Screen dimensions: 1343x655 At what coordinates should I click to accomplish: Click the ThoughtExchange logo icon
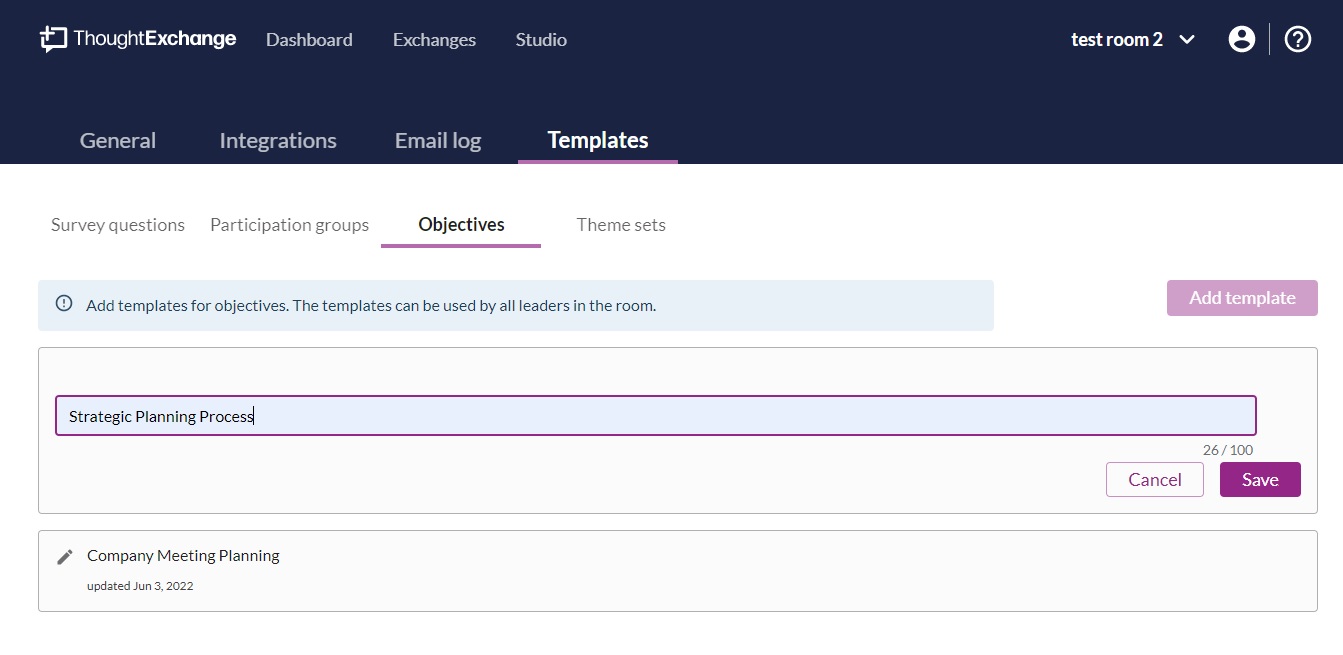point(53,39)
